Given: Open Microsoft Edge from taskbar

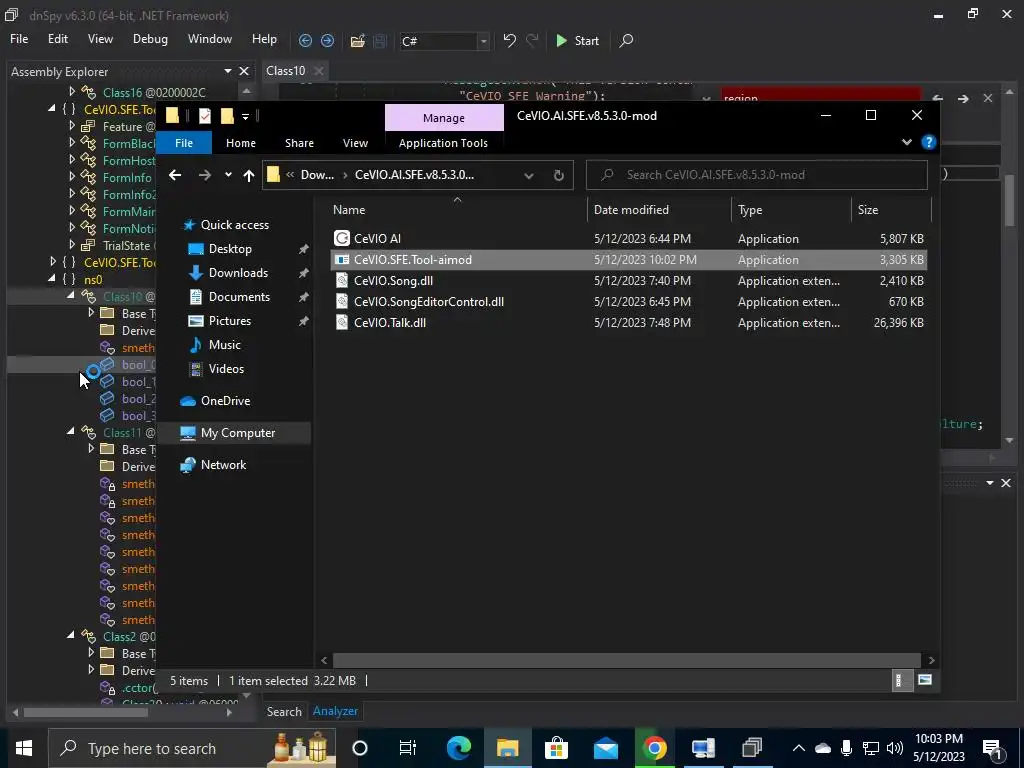Looking at the screenshot, I should click(x=458, y=748).
